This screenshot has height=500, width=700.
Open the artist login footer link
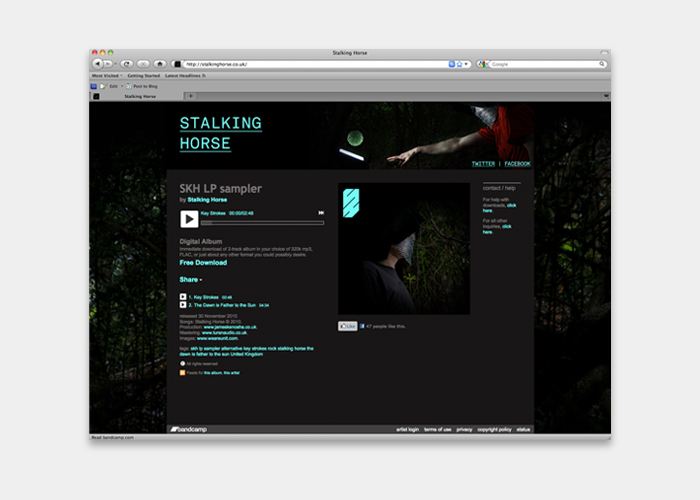[x=408, y=429]
